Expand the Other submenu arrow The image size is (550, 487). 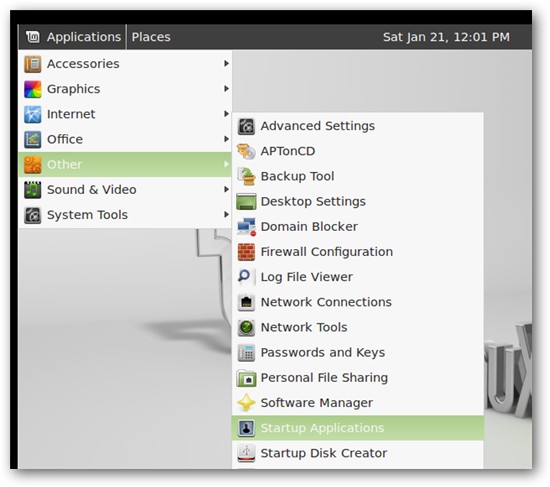click(x=226, y=164)
